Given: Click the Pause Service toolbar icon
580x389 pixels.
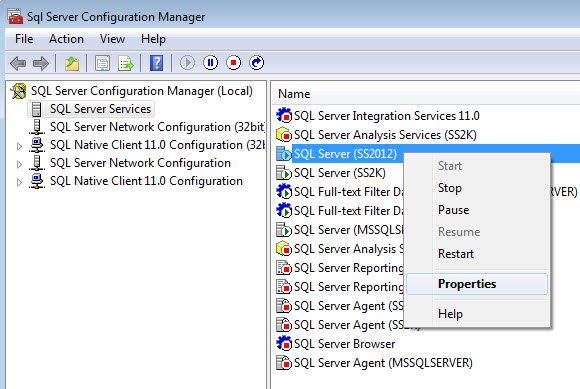Looking at the screenshot, I should [210, 62].
